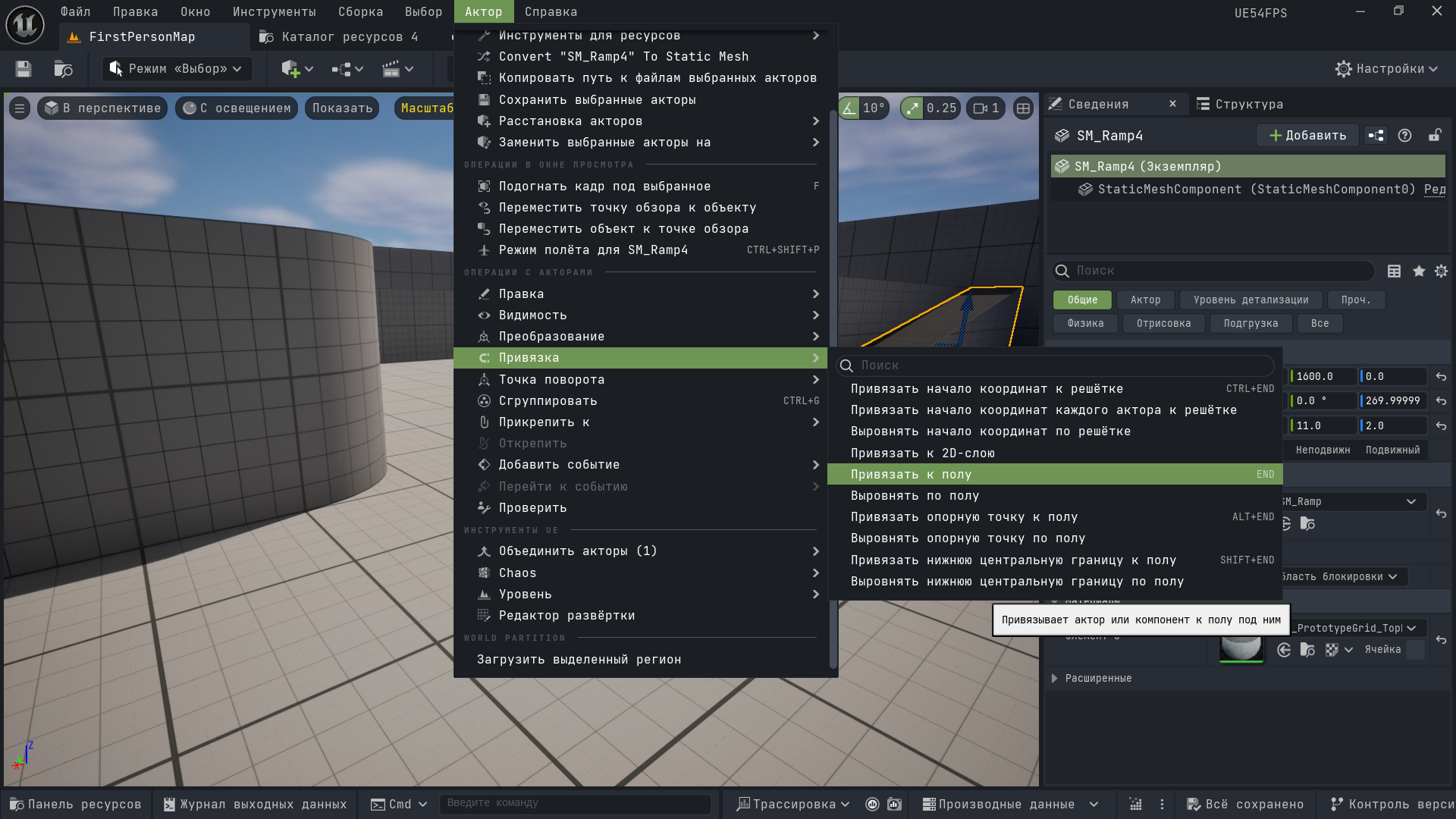The width and height of the screenshot is (1456, 819).
Task: Click the Введите команду console input field
Action: click(576, 803)
